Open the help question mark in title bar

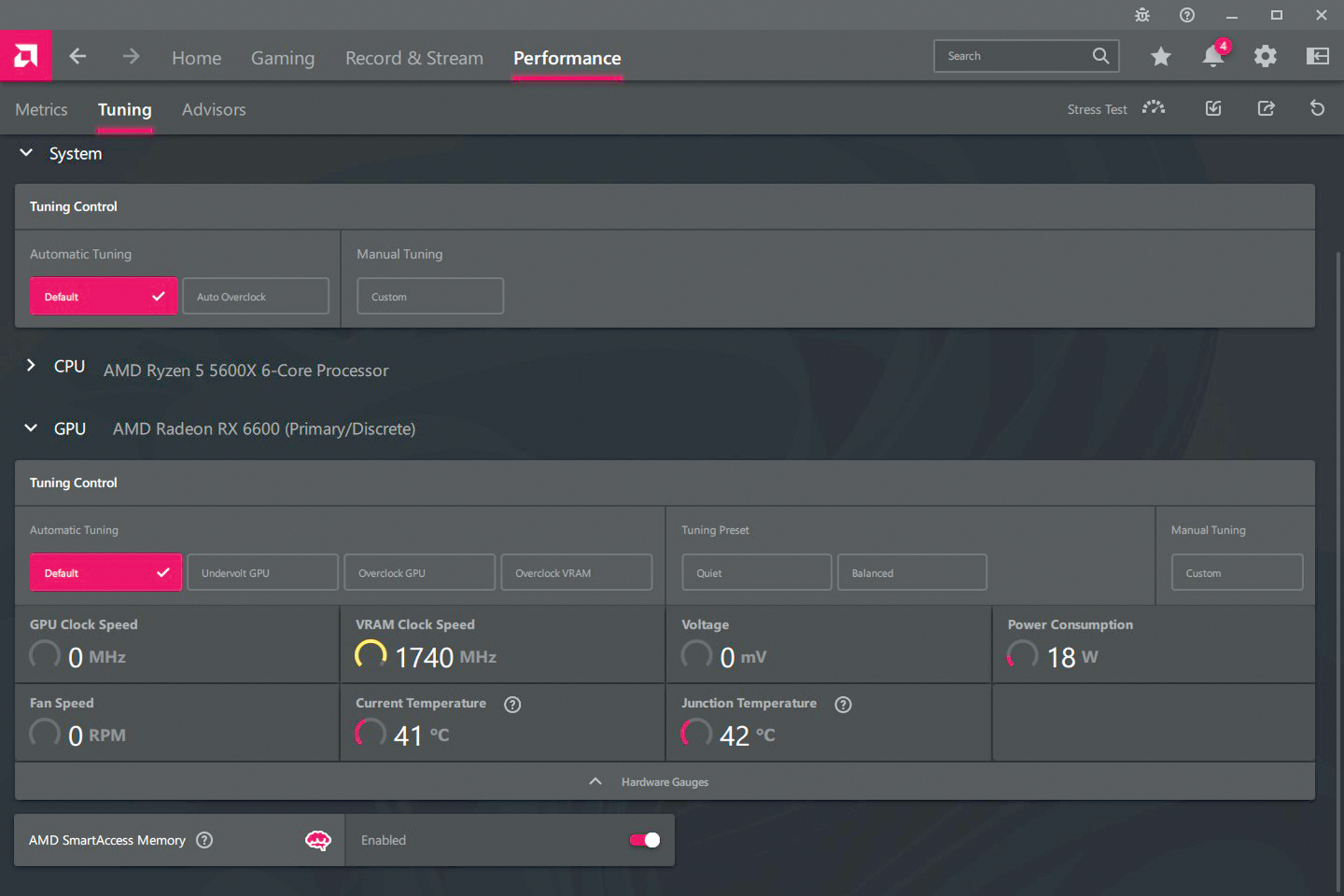coord(1187,15)
